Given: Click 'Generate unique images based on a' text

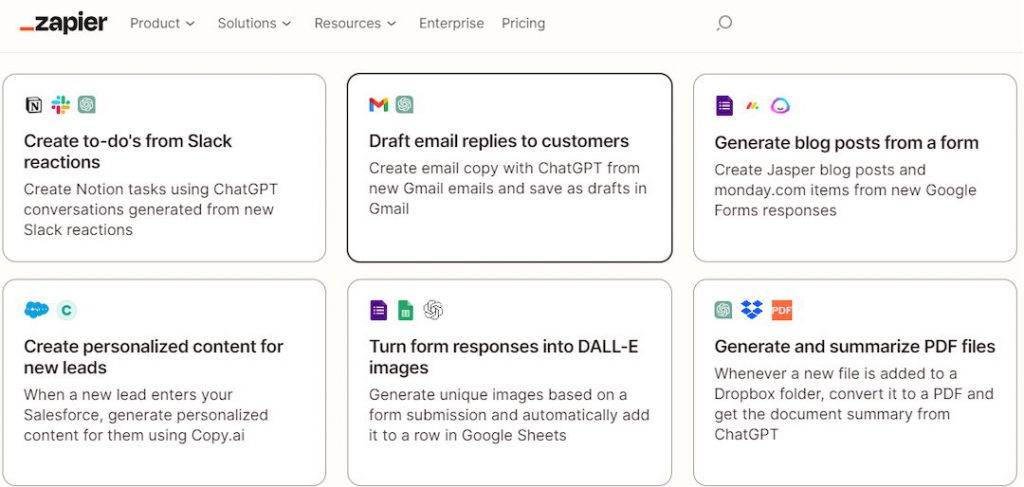Looking at the screenshot, I should [x=498, y=395].
